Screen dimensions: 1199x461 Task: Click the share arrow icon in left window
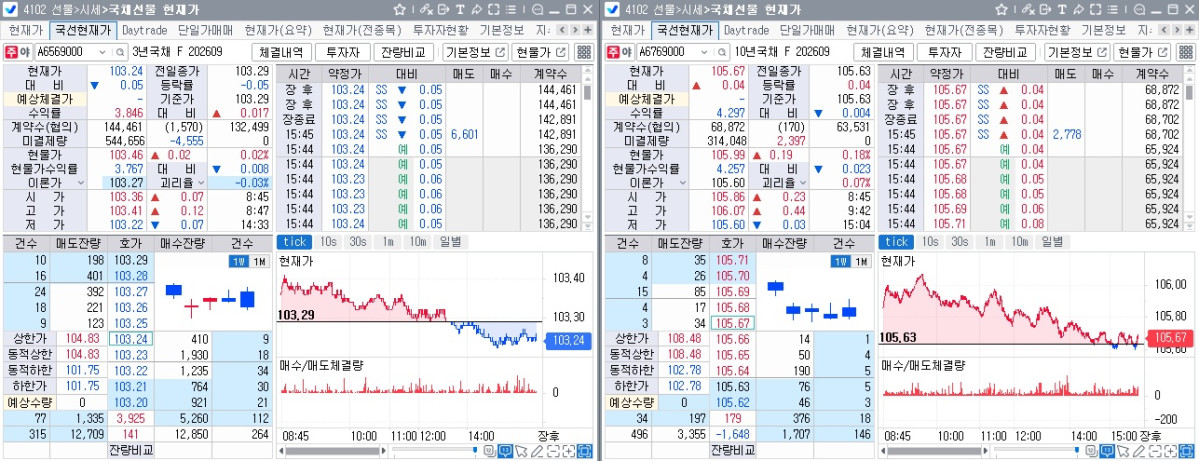476,10
